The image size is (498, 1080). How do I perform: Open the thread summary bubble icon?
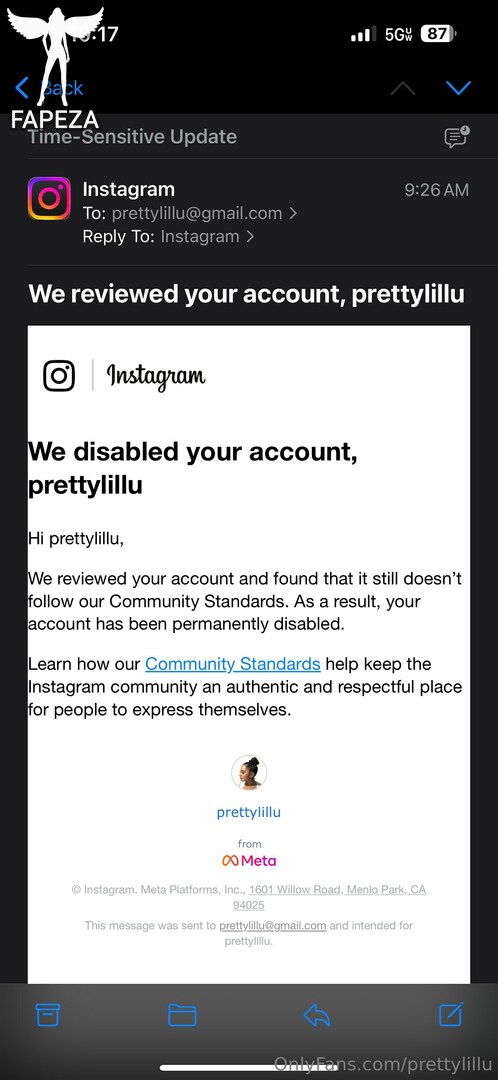(456, 136)
